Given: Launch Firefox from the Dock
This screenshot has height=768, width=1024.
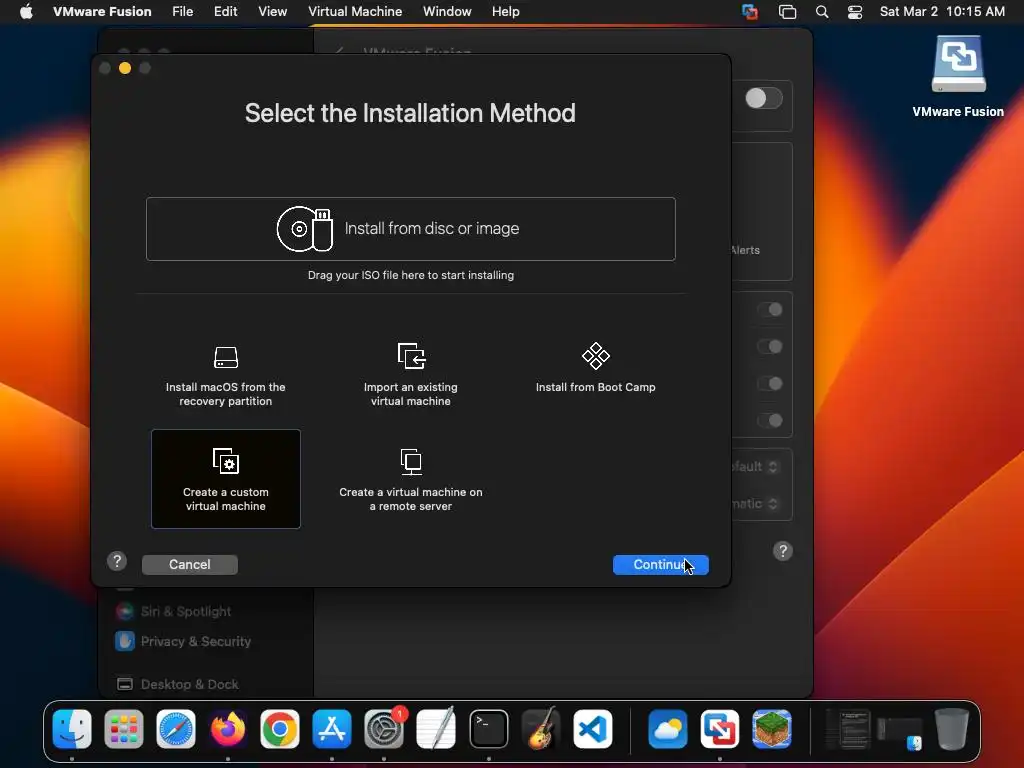Looking at the screenshot, I should (x=227, y=729).
